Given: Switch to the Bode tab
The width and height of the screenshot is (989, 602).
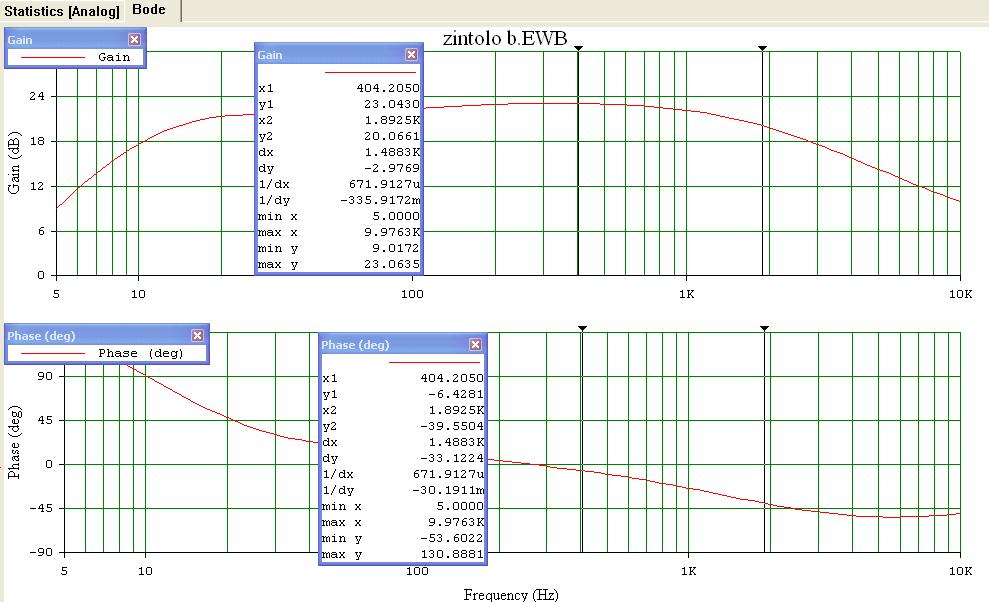Looking at the screenshot, I should point(149,9).
